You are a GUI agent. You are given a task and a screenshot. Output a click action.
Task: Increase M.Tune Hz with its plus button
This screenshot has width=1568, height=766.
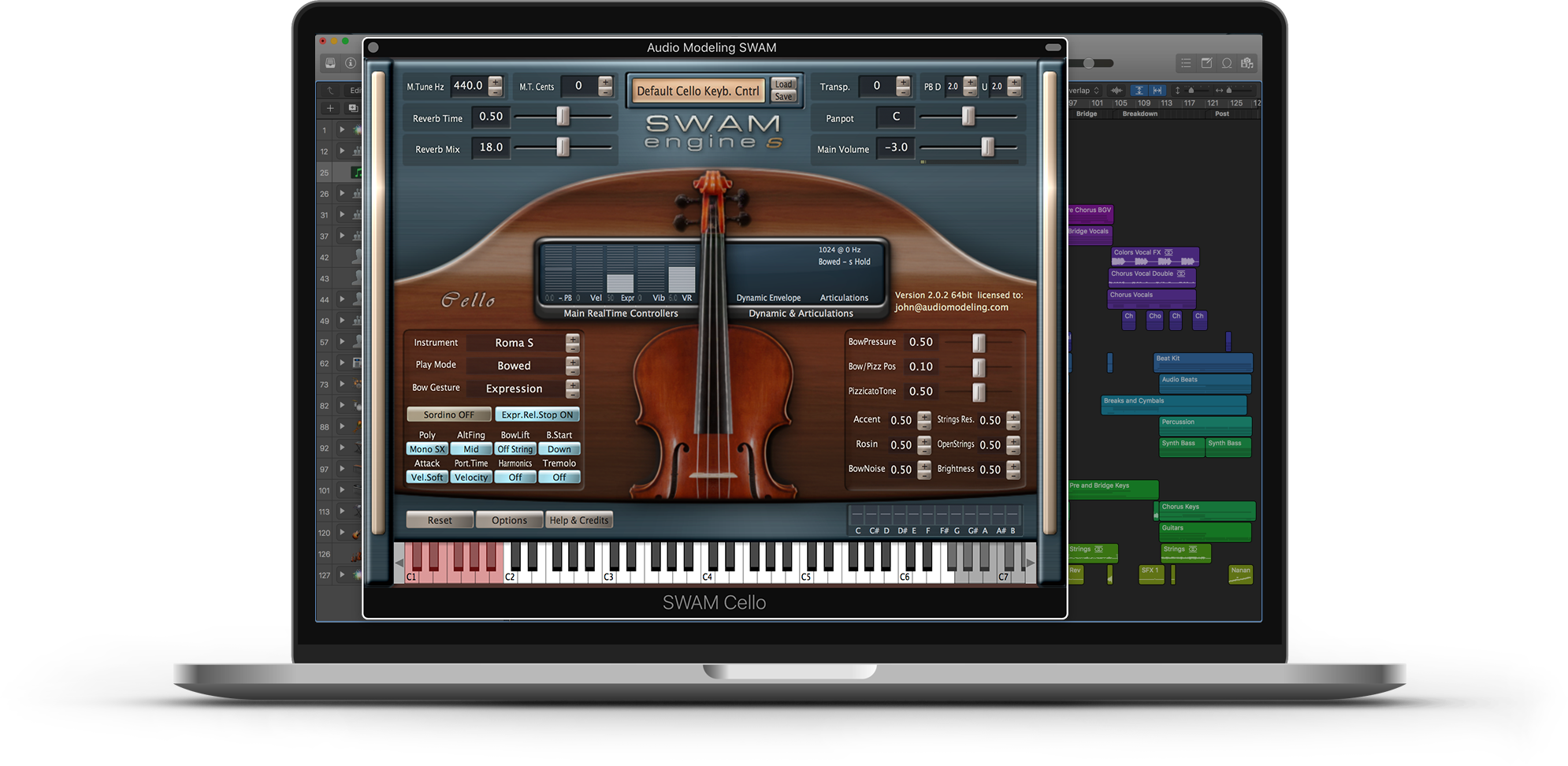[496, 82]
